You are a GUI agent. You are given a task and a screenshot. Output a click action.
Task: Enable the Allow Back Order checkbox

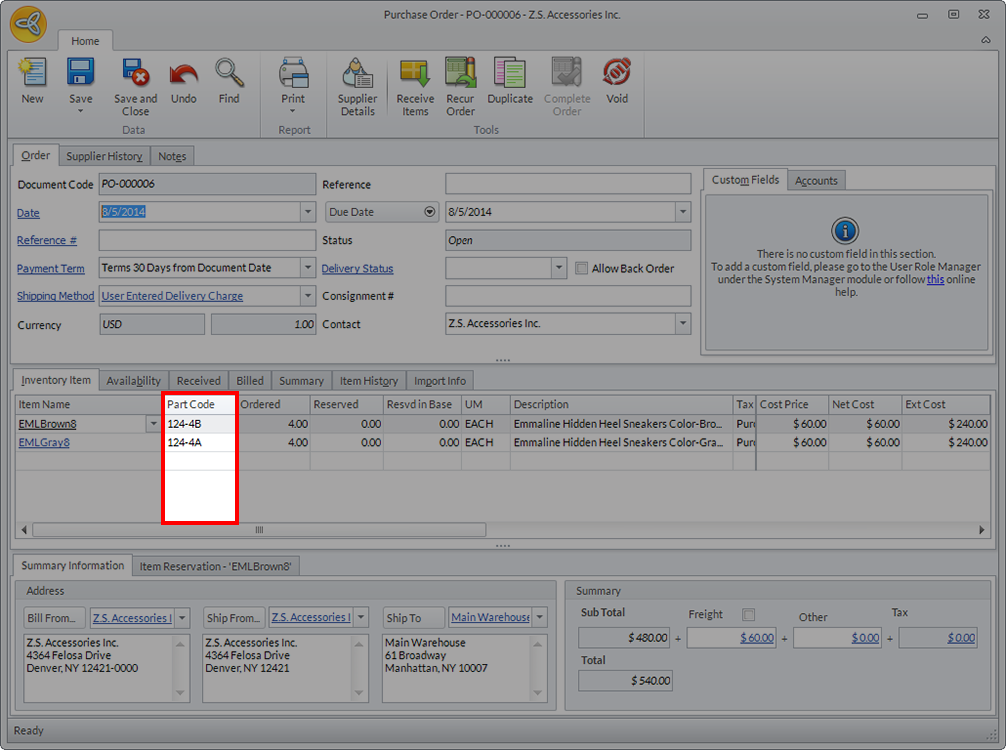coord(582,268)
